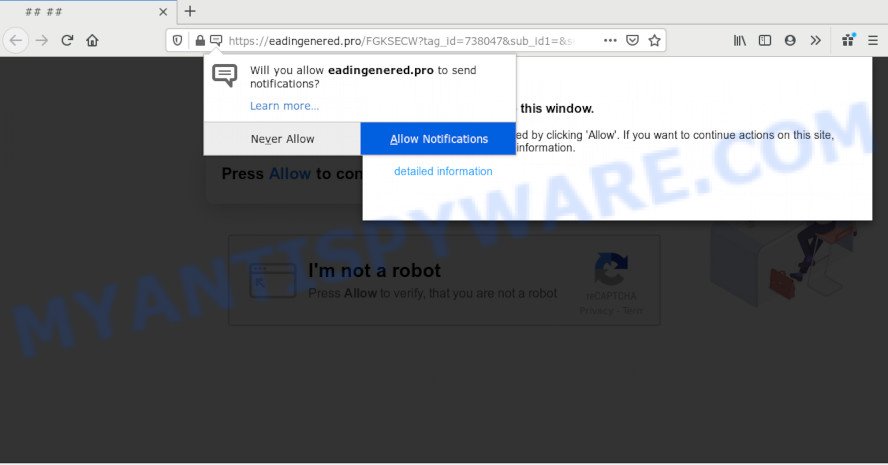Choose Never Allow for notifications
The image size is (888, 465).
[x=282, y=139]
